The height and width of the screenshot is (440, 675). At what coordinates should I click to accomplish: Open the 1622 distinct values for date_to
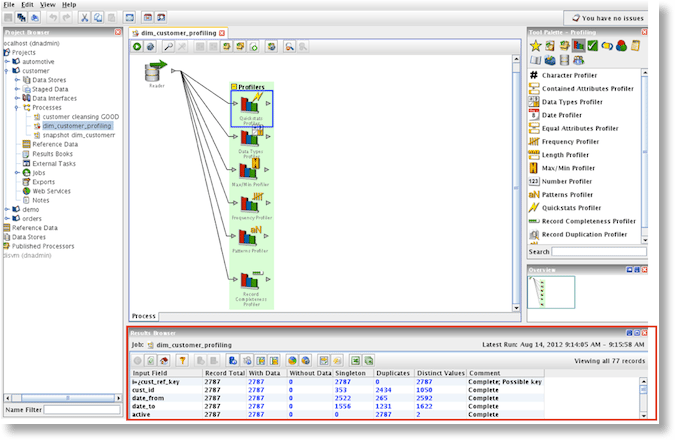click(424, 406)
